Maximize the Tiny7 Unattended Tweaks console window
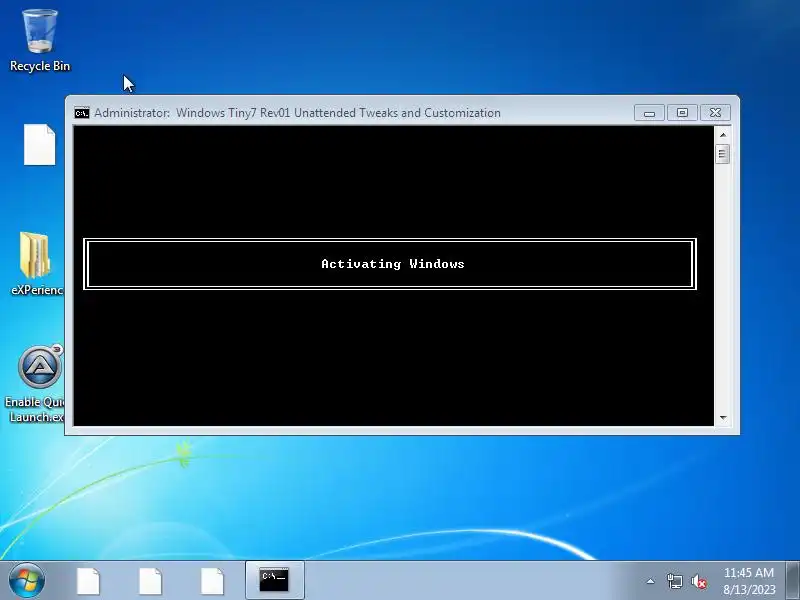 pos(682,113)
